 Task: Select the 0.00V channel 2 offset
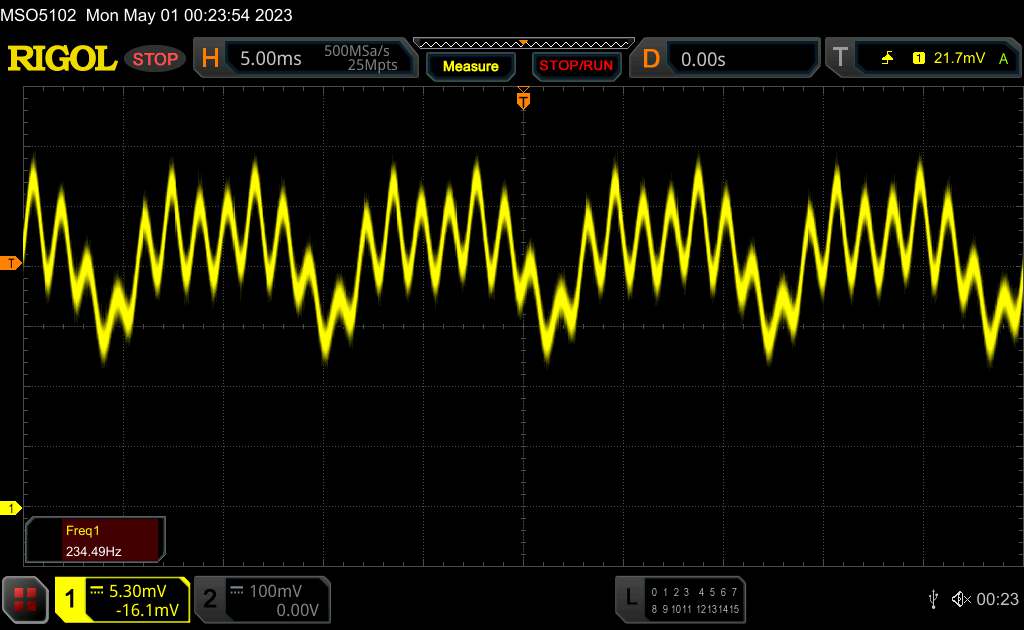pos(297,610)
